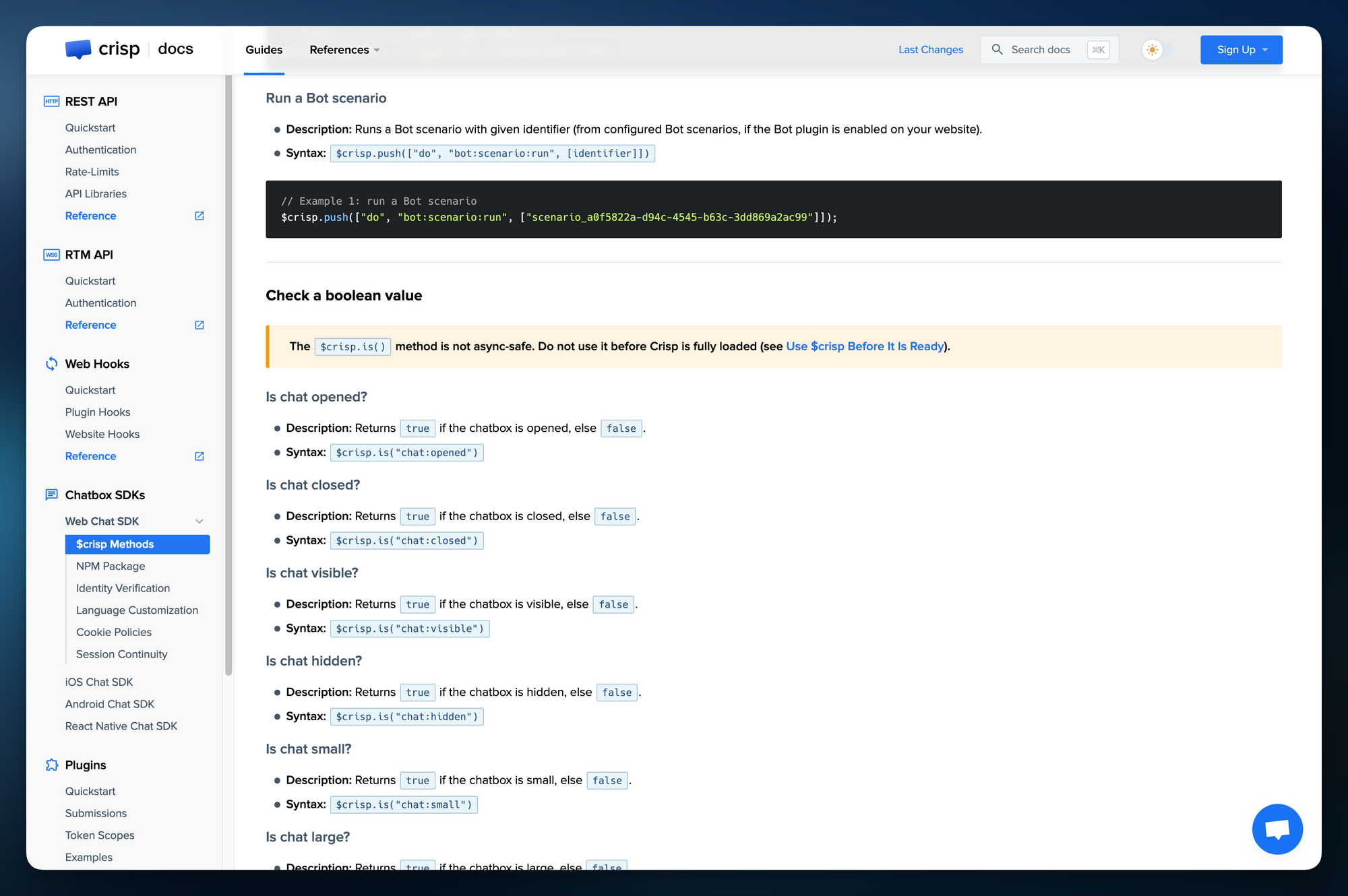Click inside the Search docs field
The width and height of the screenshot is (1348, 896).
(1041, 49)
